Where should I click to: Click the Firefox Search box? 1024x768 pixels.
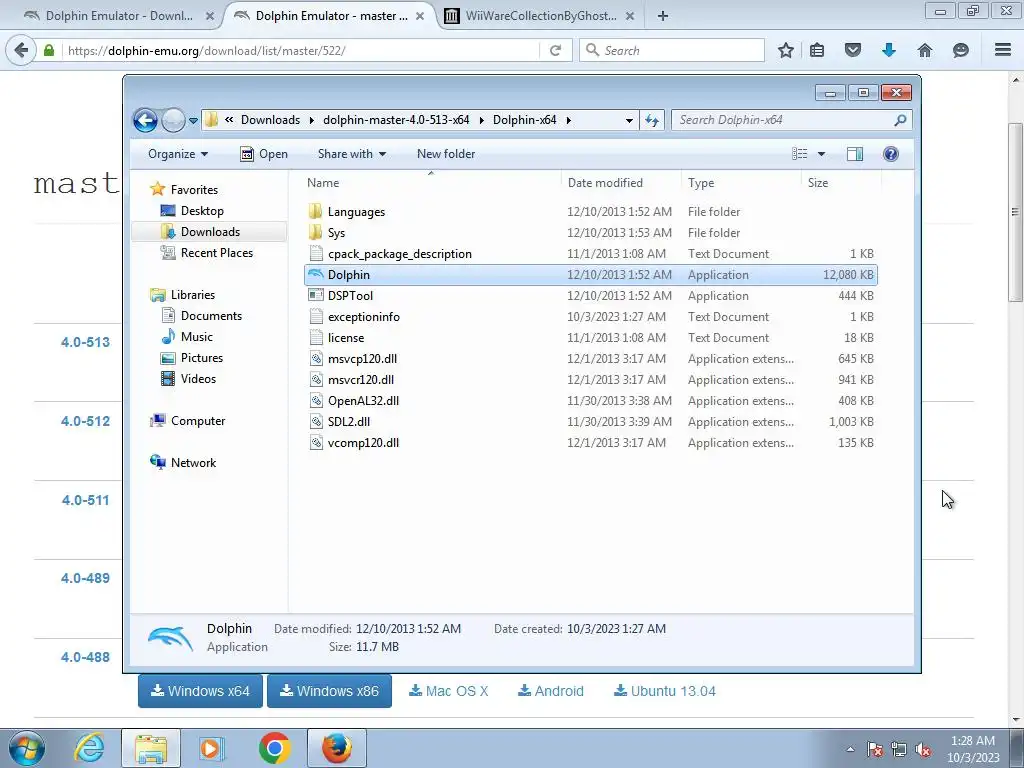(671, 50)
